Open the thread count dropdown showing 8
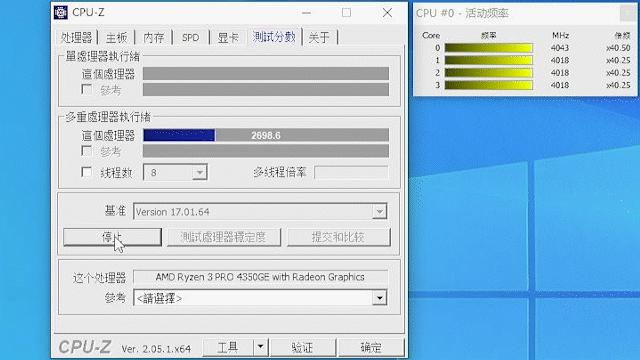Viewport: 640px width, 360px height. tap(175, 172)
